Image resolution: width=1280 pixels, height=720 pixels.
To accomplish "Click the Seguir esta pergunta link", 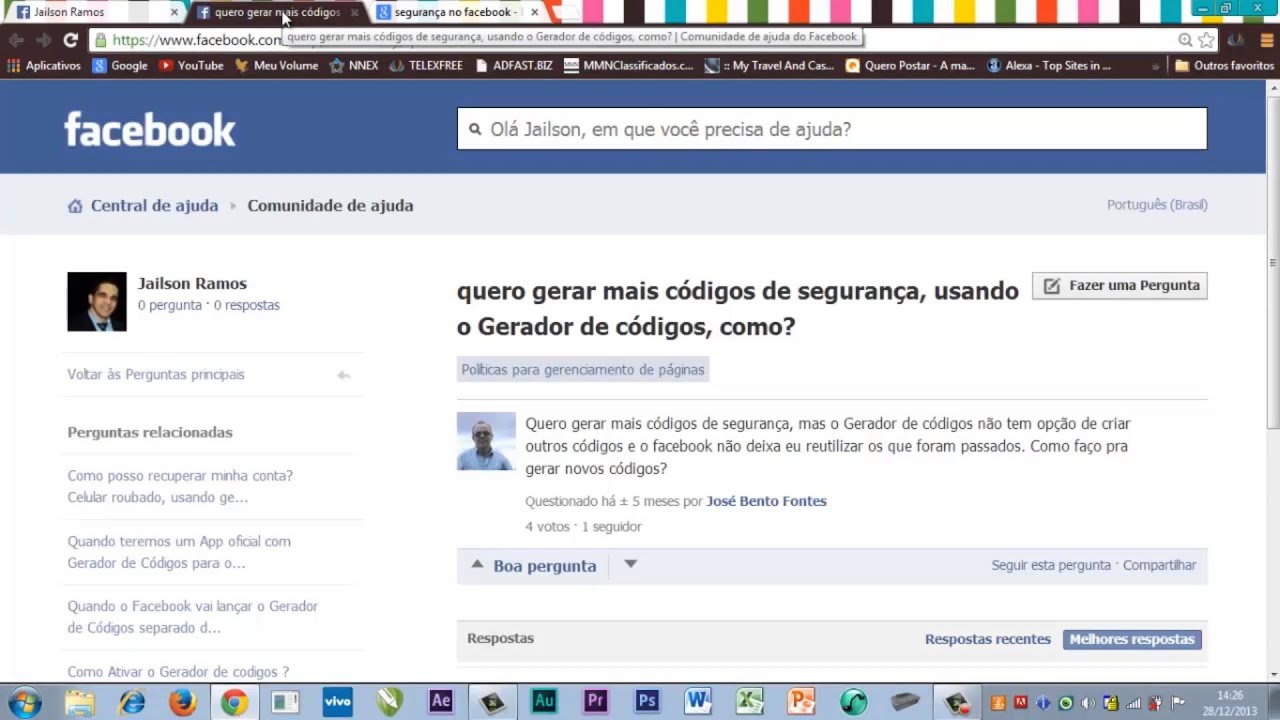I will coord(1051,565).
